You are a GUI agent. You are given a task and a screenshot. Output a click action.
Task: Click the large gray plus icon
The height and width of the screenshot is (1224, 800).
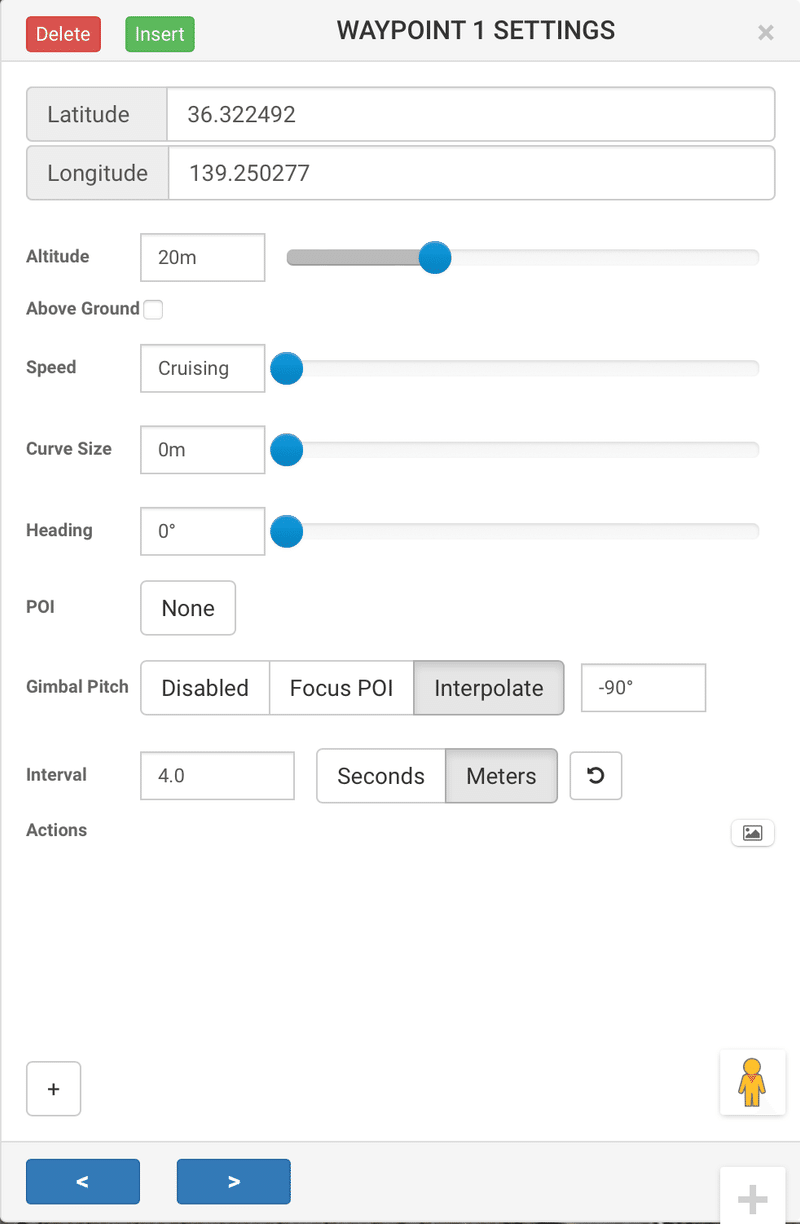point(752,1198)
